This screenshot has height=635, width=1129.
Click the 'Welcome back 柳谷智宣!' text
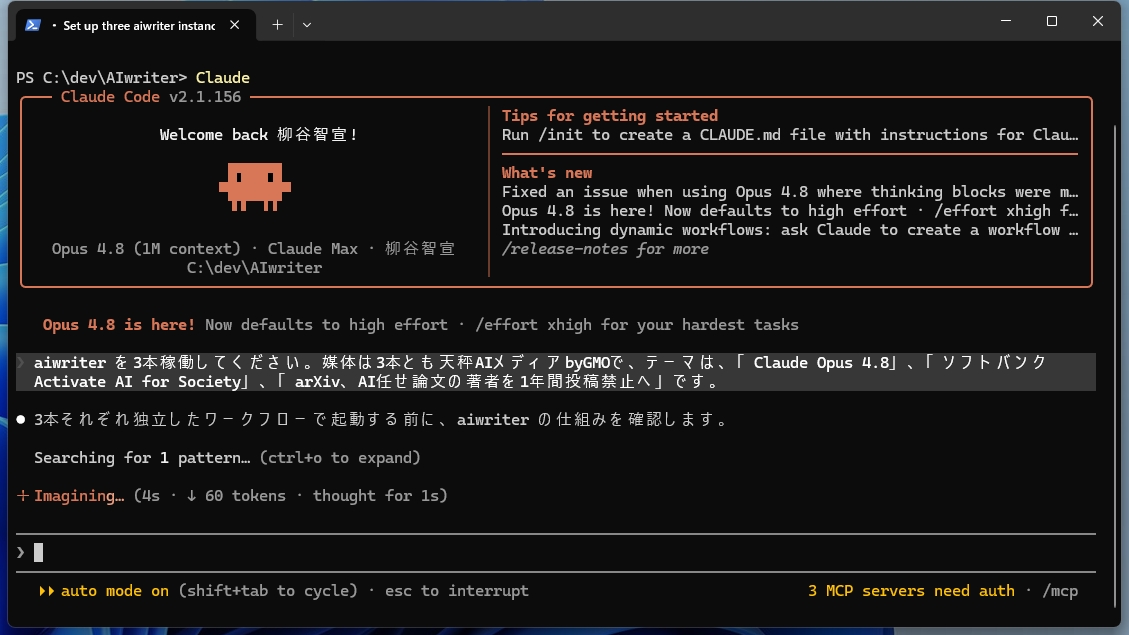pyautogui.click(x=258, y=135)
